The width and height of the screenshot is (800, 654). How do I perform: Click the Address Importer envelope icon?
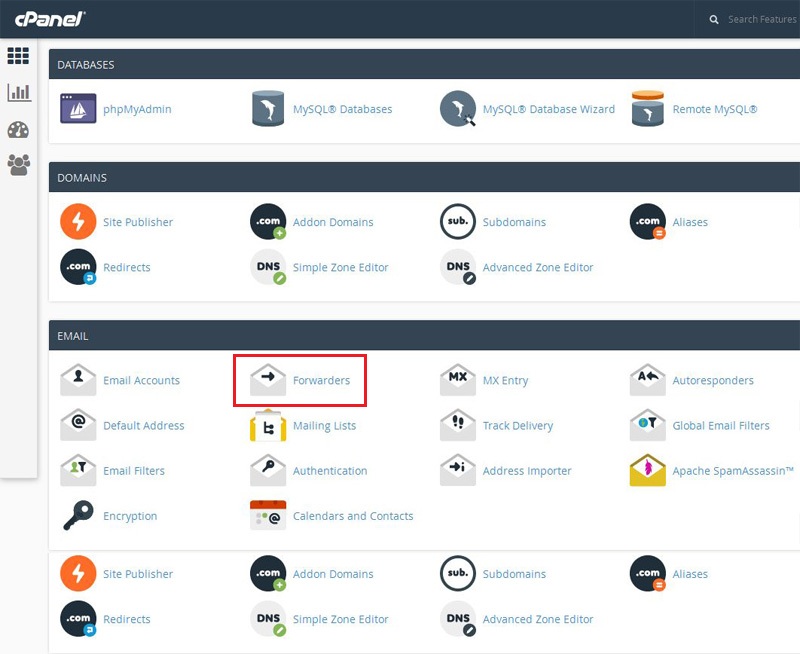[x=458, y=470]
